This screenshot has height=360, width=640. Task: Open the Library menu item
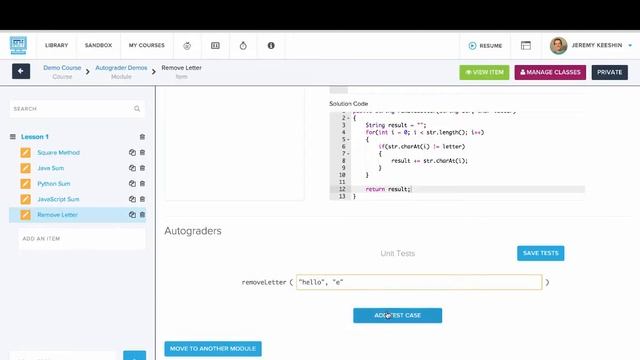click(x=57, y=45)
